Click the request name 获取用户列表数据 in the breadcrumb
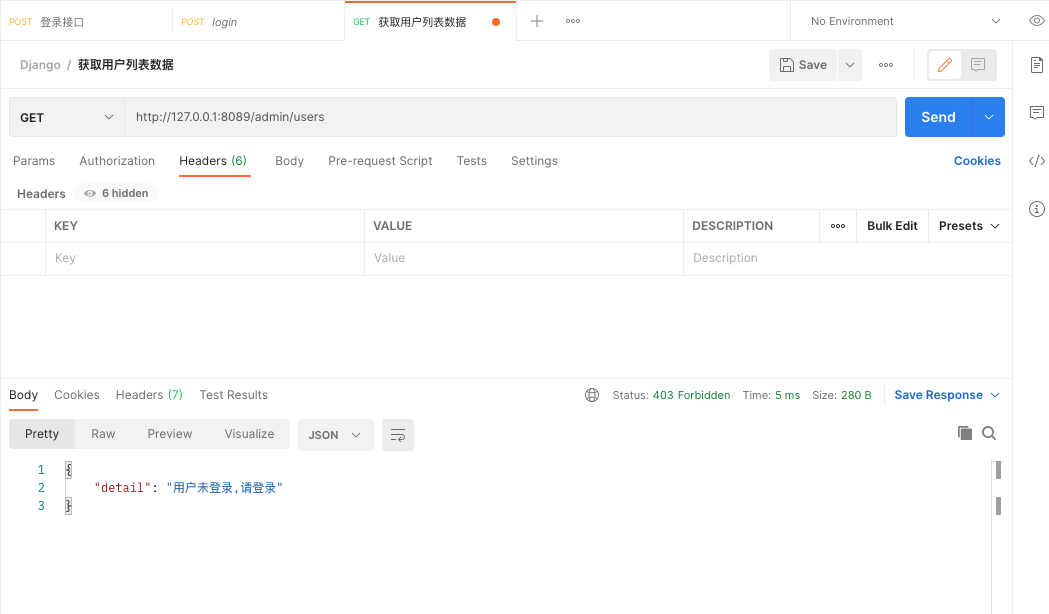This screenshot has width=1049, height=614. 126,65
